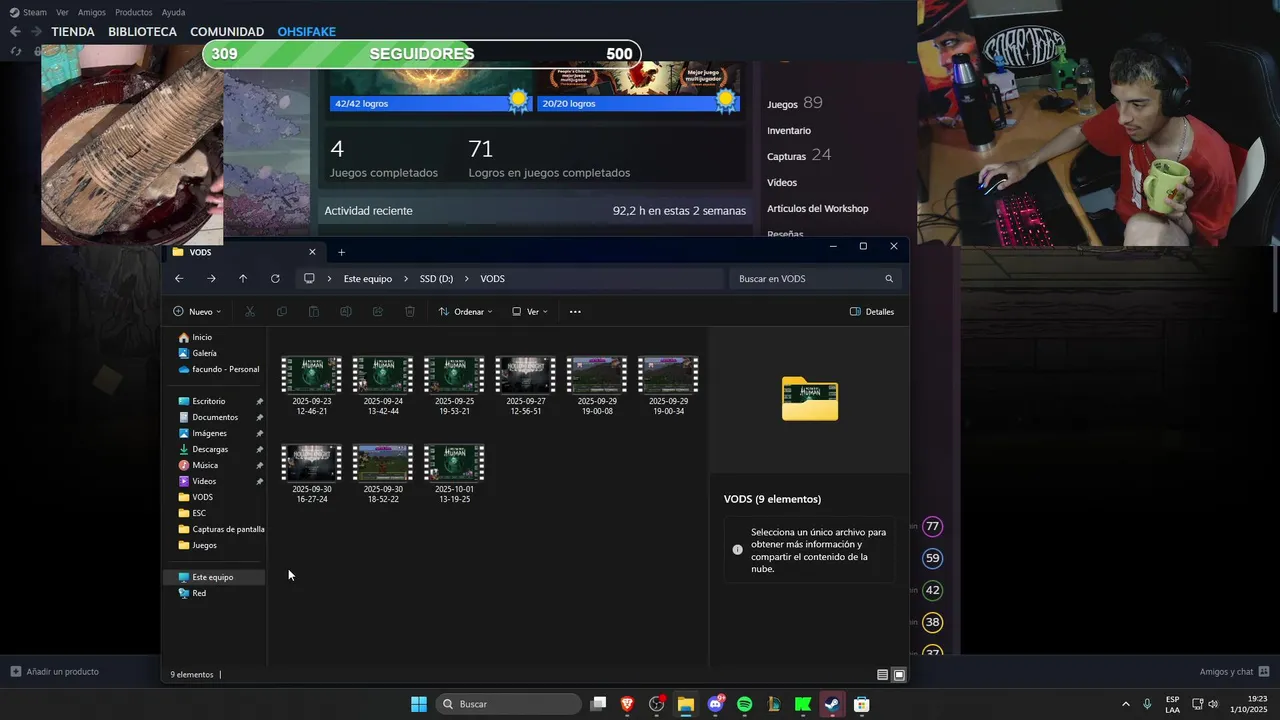Close the VODS Explorer tab
The height and width of the screenshot is (720, 1280).
[312, 253]
